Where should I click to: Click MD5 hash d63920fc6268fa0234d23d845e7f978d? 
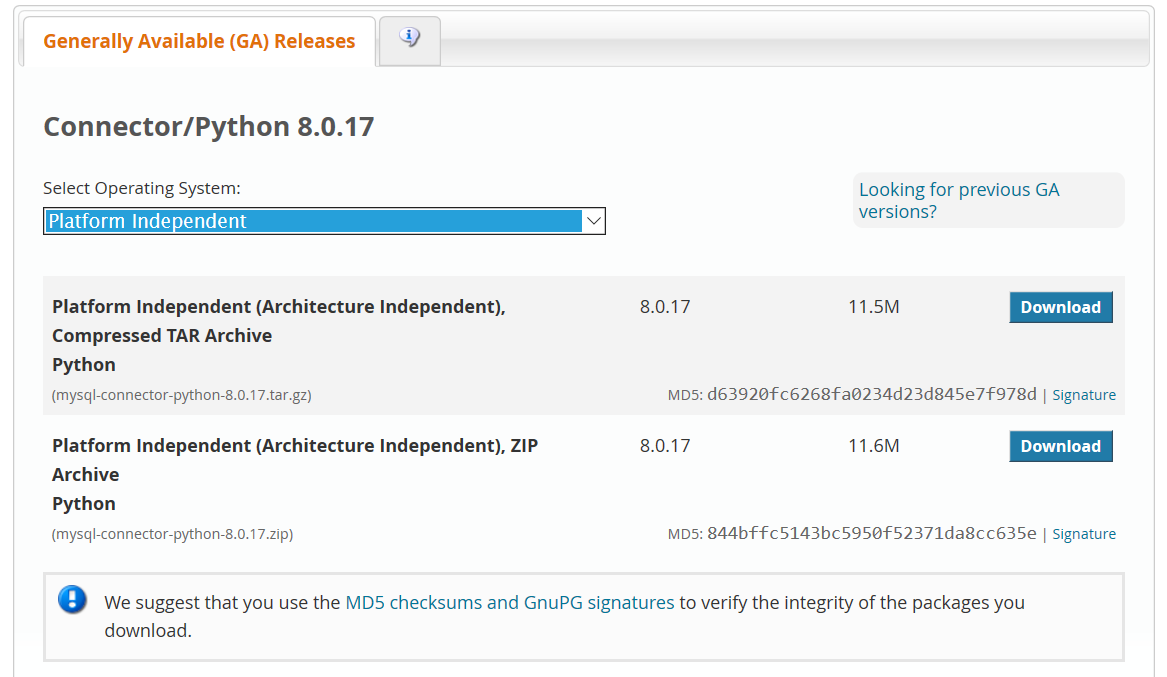872,394
